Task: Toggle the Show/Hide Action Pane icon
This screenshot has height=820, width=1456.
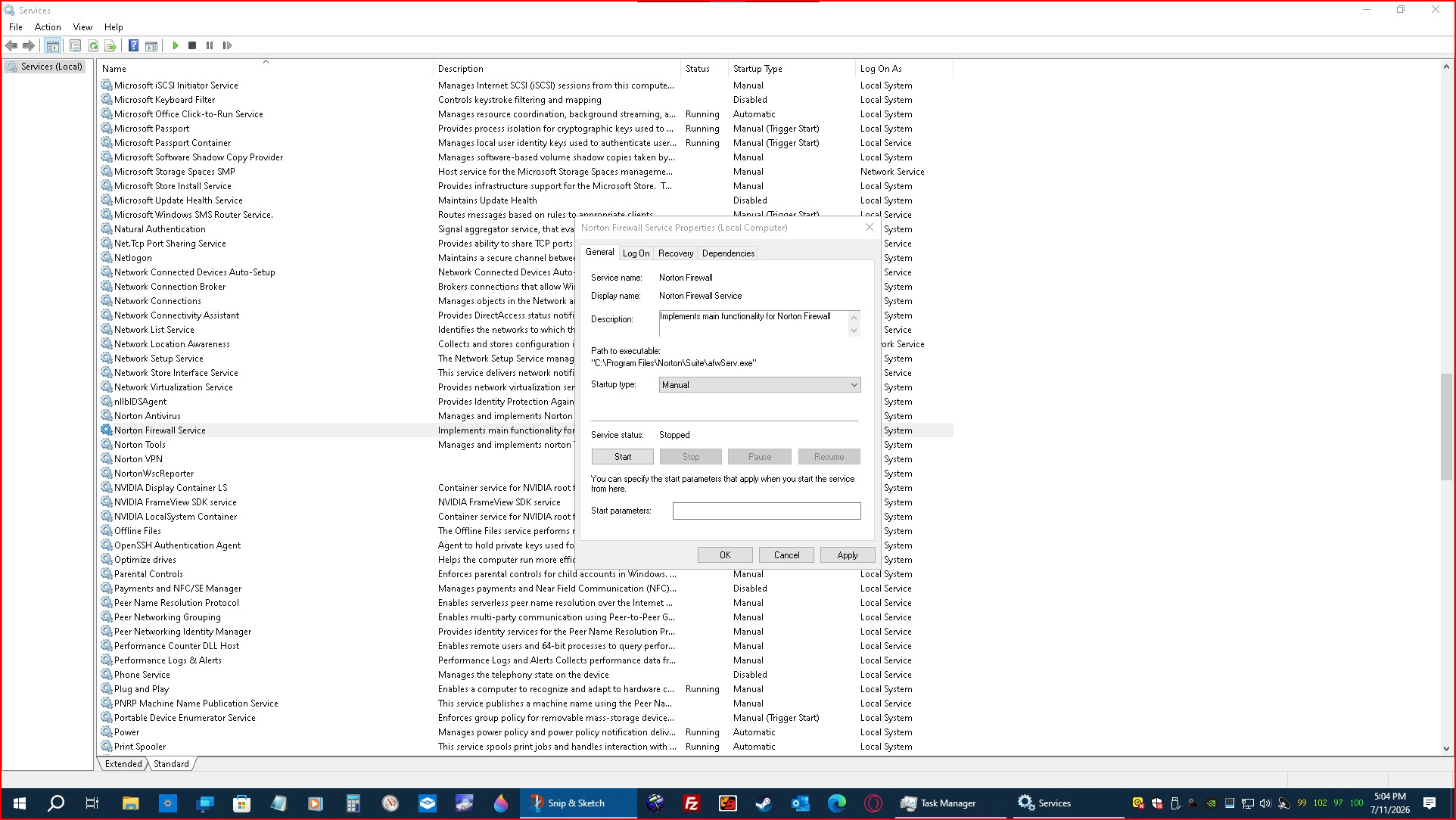Action: (151, 45)
